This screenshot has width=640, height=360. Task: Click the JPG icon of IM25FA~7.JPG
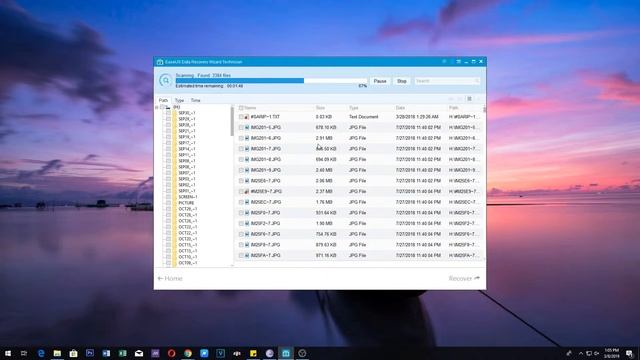(247, 256)
